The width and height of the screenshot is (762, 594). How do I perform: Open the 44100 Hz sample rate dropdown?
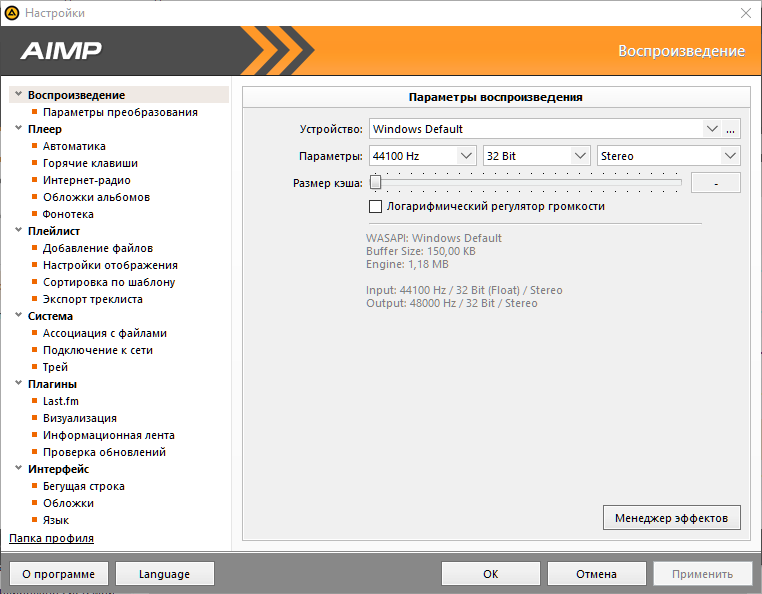pos(466,156)
